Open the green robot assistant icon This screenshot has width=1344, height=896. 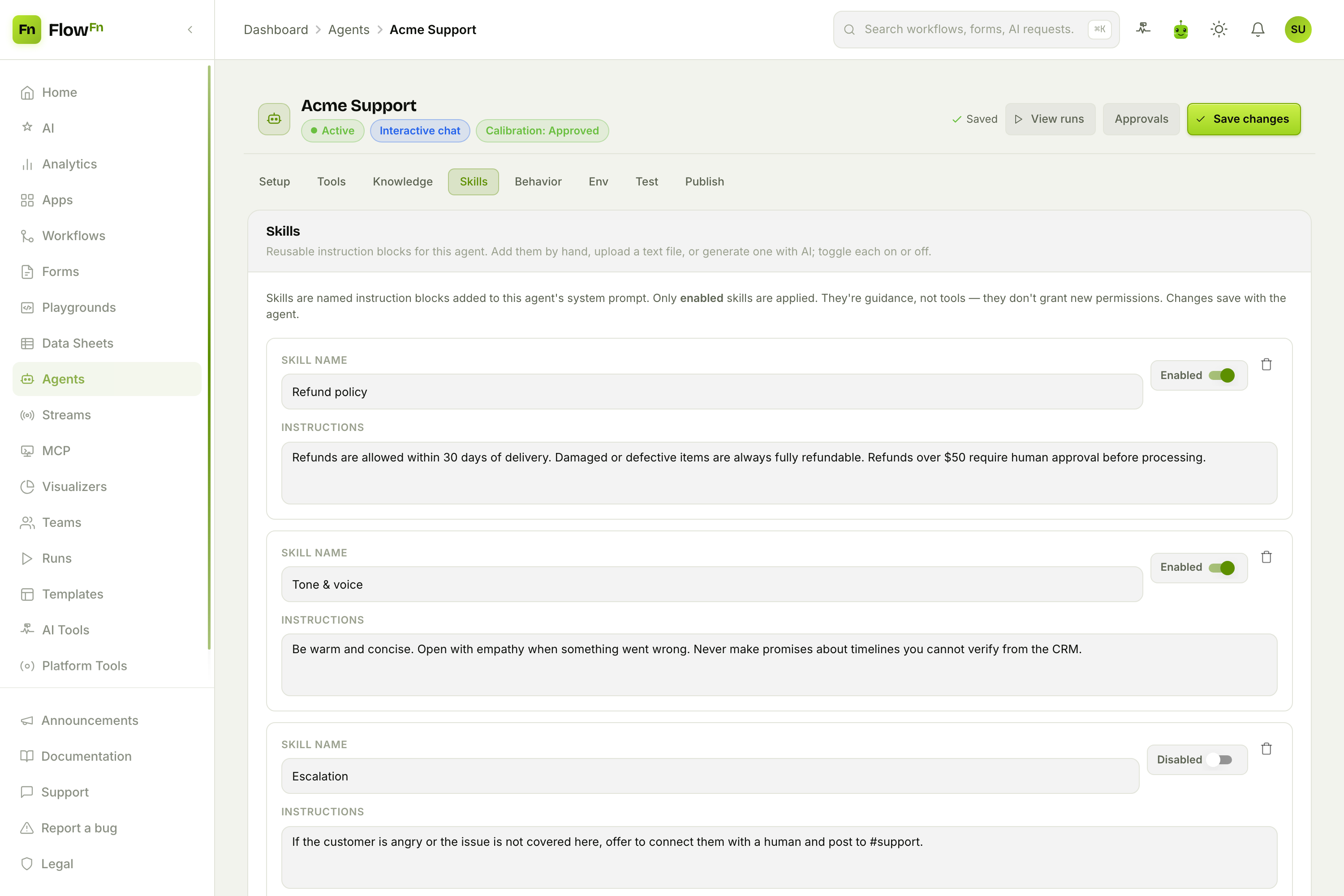click(x=1180, y=29)
